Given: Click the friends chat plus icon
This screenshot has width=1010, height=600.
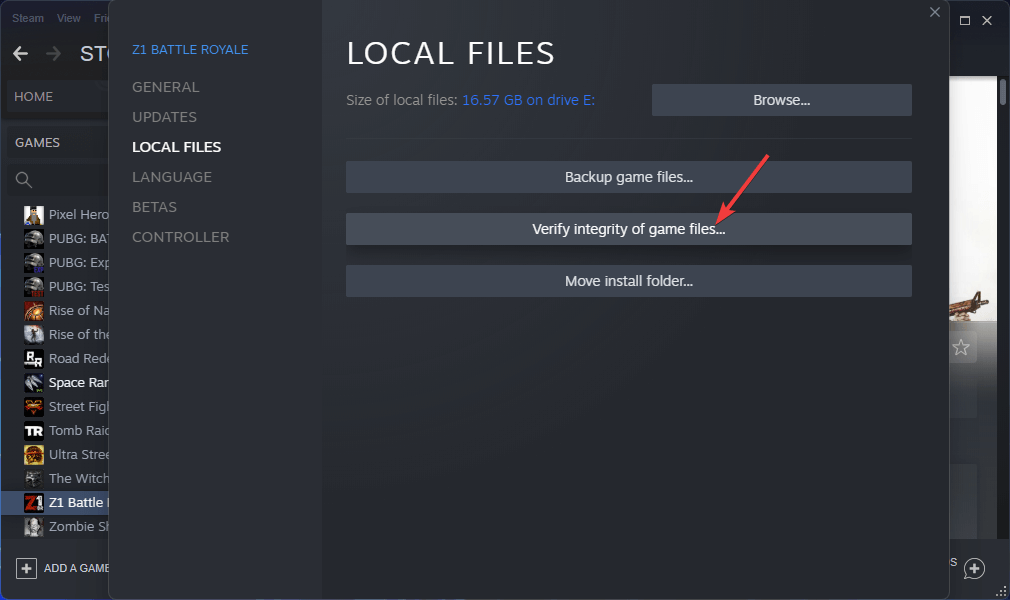Looking at the screenshot, I should pyautogui.click(x=974, y=568).
